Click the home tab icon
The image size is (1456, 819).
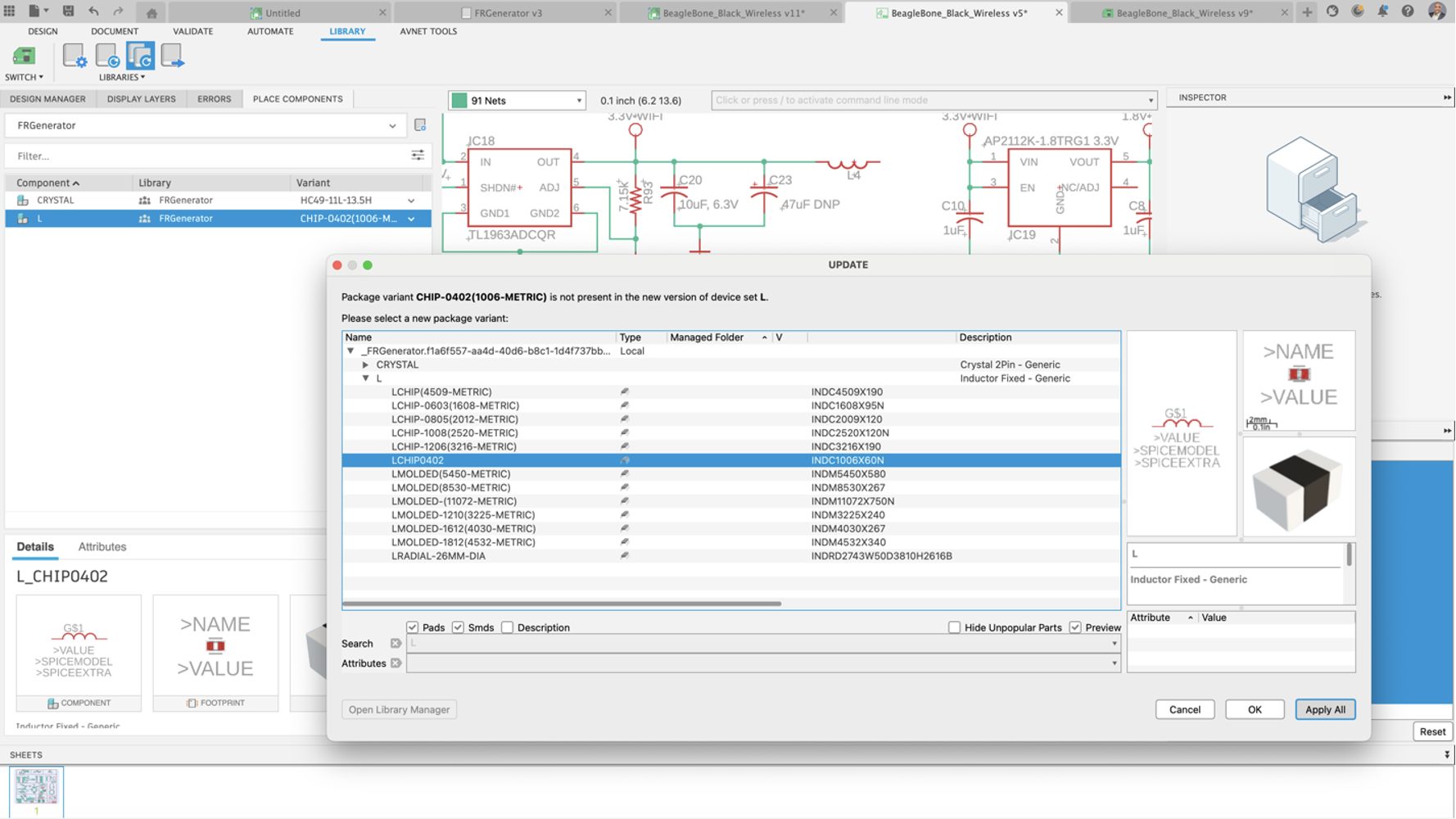tap(151, 13)
